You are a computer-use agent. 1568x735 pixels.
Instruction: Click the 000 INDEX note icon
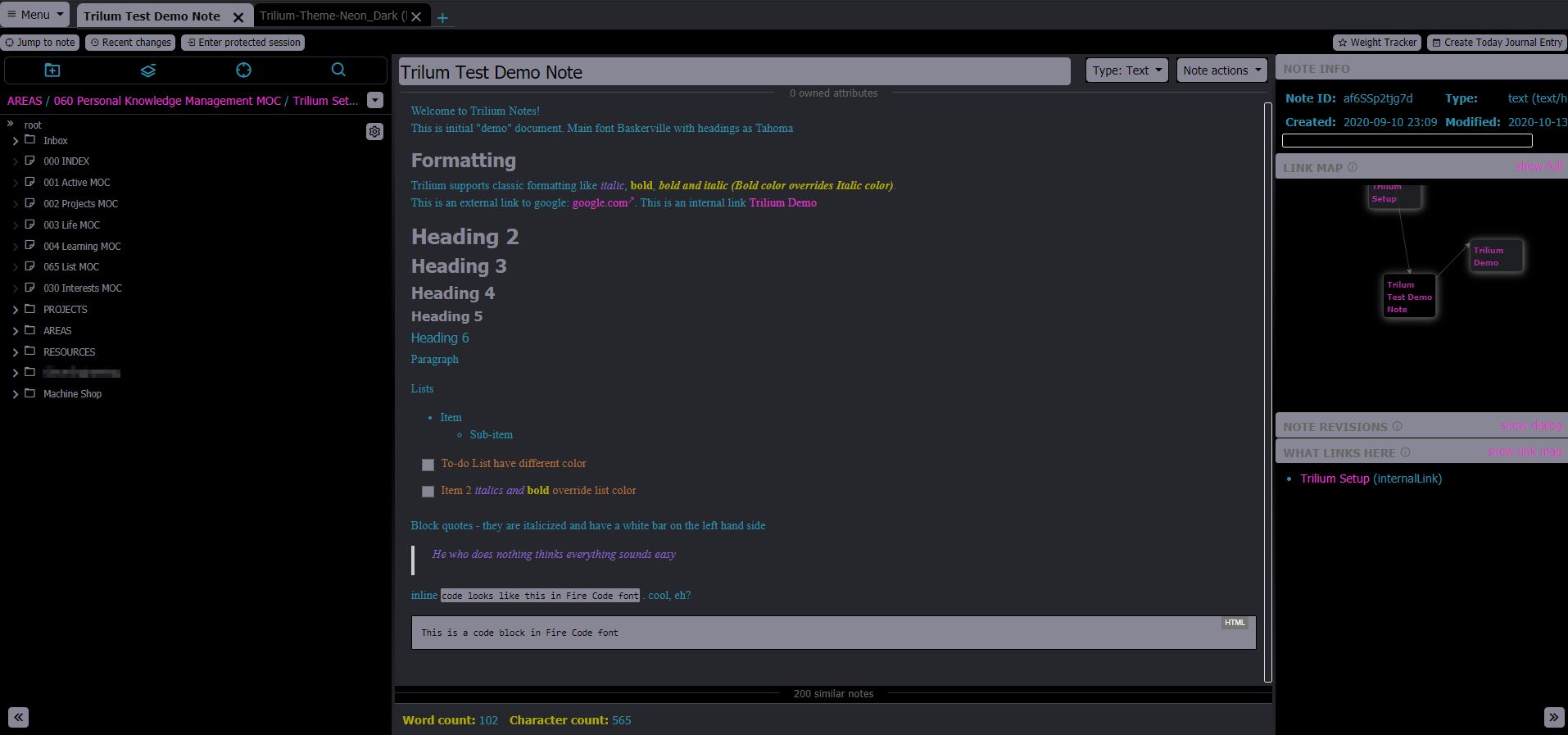[30, 161]
